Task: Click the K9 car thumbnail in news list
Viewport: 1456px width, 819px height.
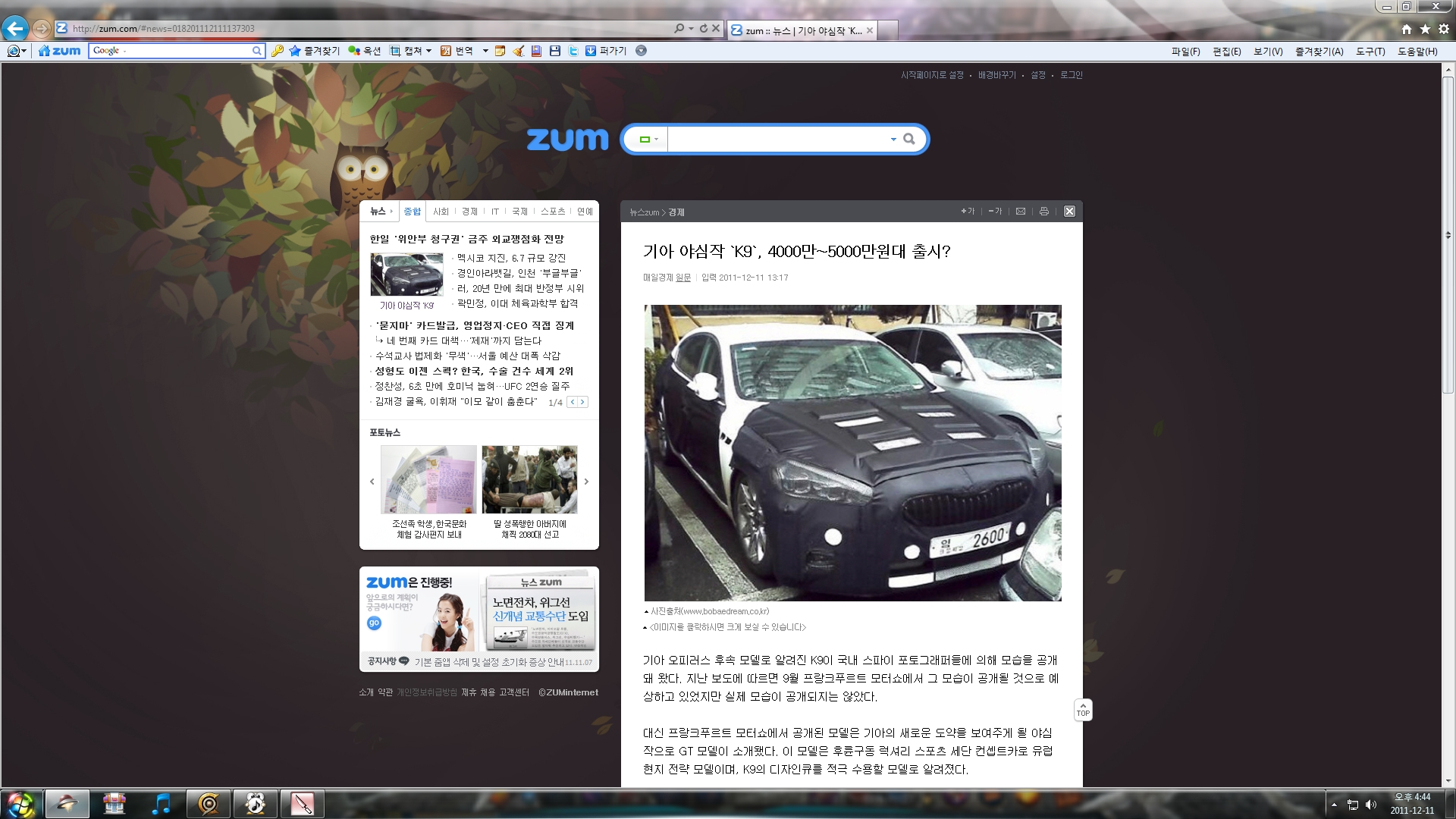Action: pos(406,275)
